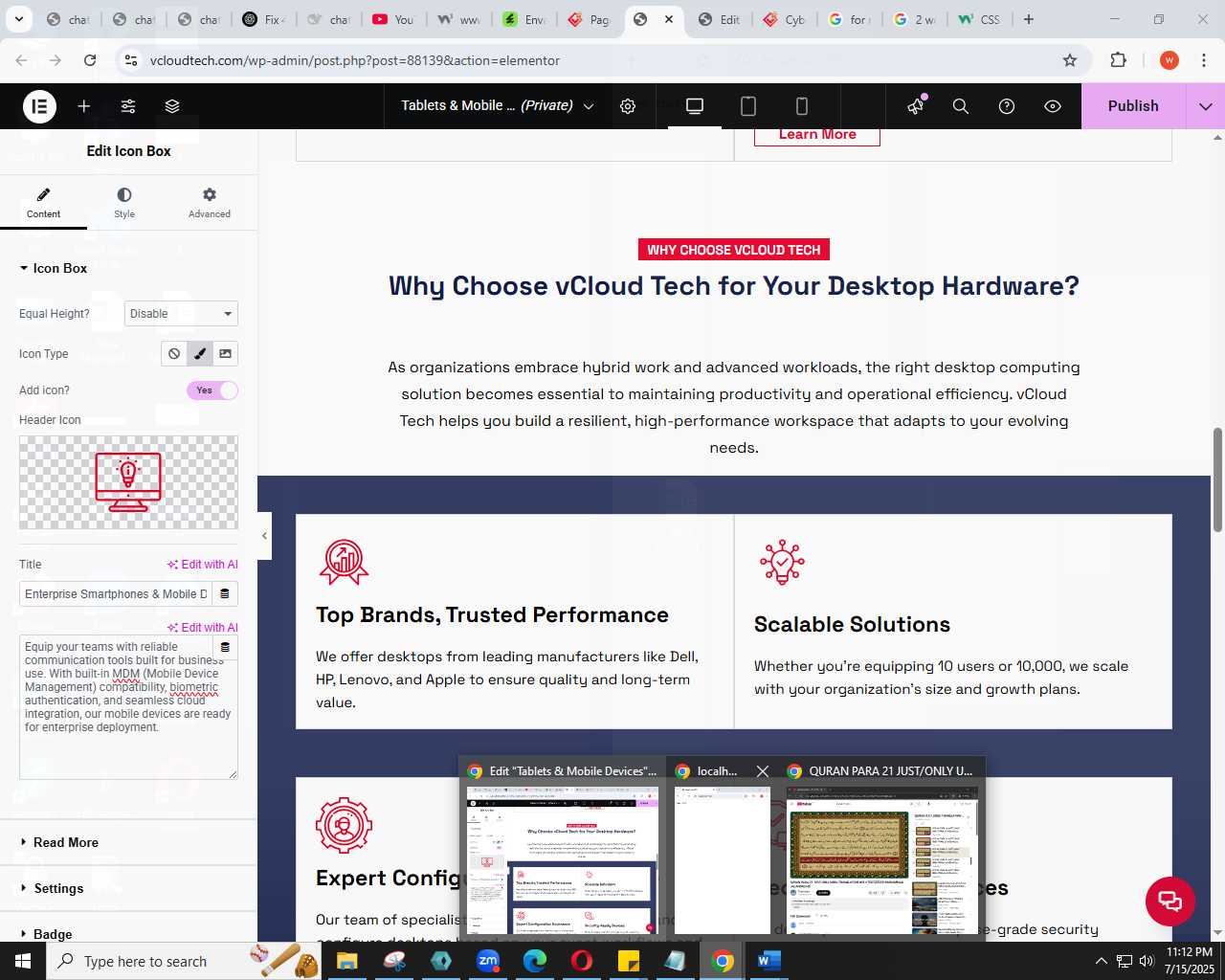
Task: Click the Learn More button
Action: [x=817, y=135]
